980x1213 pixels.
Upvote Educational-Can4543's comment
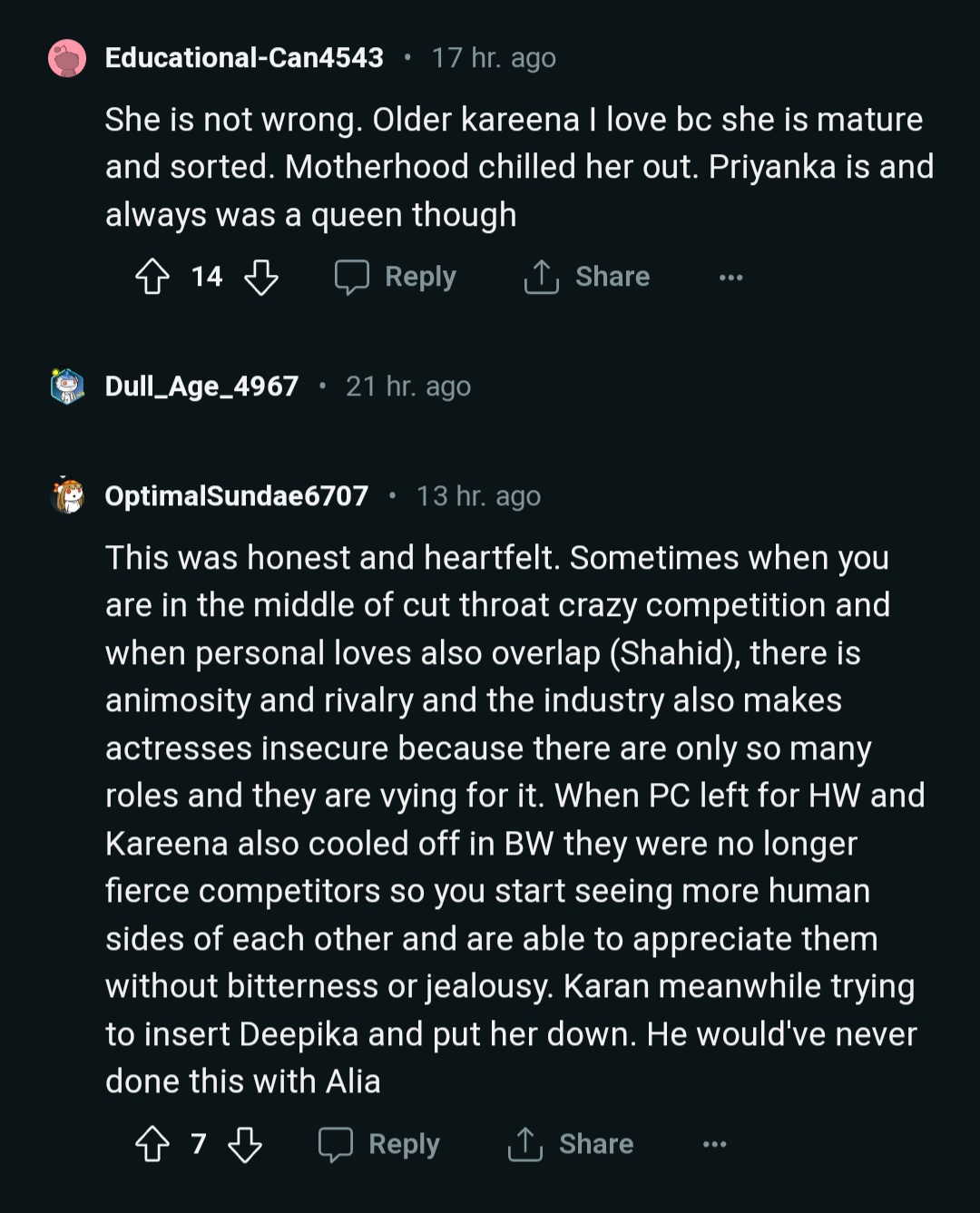(x=152, y=277)
